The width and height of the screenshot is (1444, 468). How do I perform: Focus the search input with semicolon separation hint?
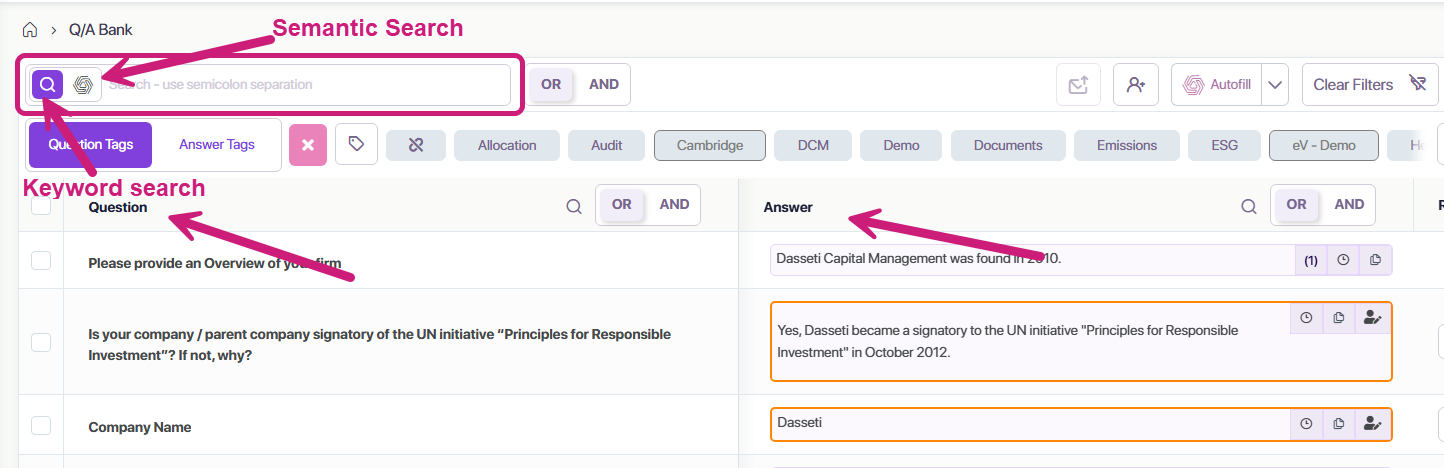(x=308, y=85)
